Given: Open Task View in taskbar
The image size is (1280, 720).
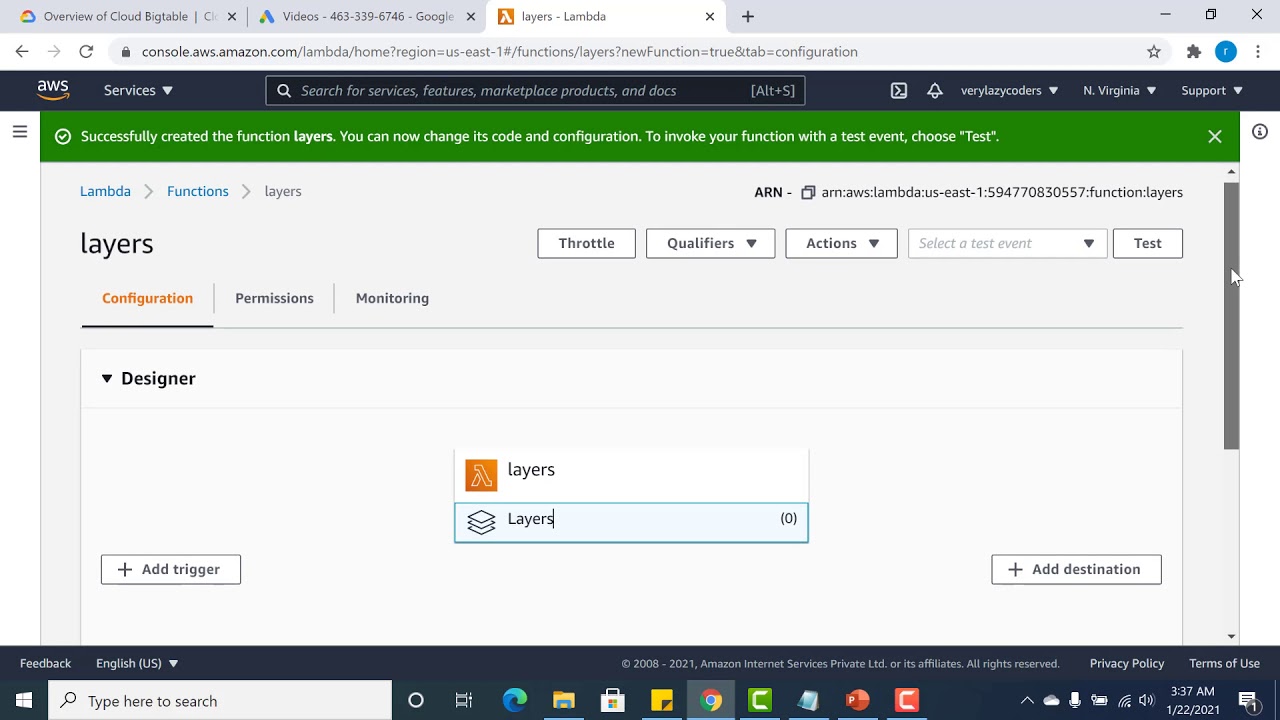Looking at the screenshot, I should [464, 700].
